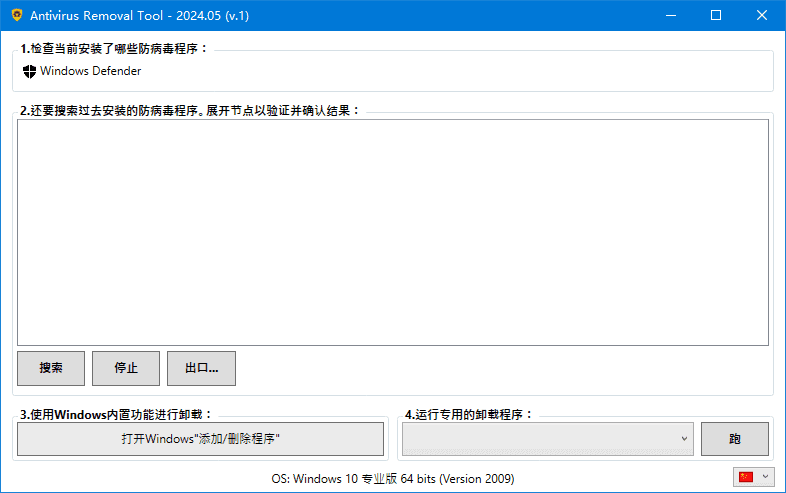The image size is (786, 493).
Task: Click the Chinese flag language icon
Action: (746, 477)
